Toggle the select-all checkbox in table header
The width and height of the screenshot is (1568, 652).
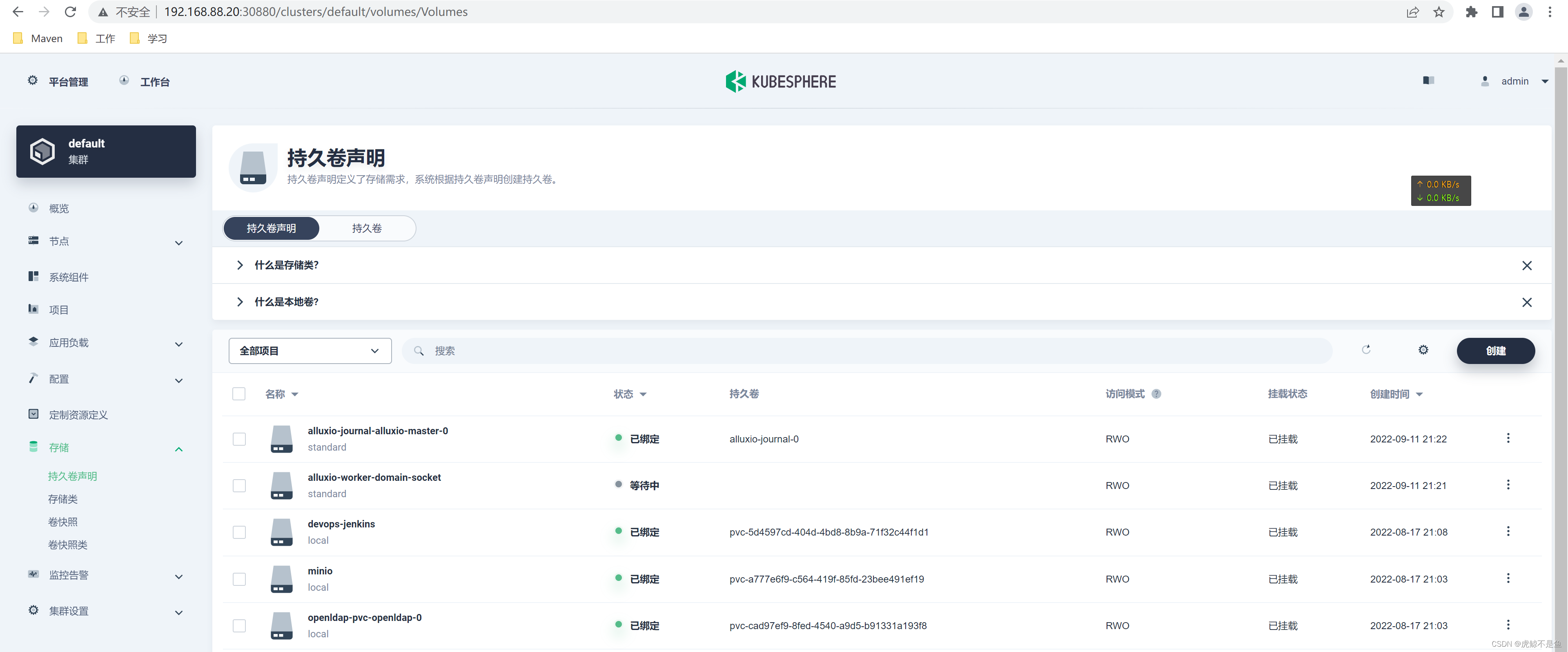coord(238,394)
